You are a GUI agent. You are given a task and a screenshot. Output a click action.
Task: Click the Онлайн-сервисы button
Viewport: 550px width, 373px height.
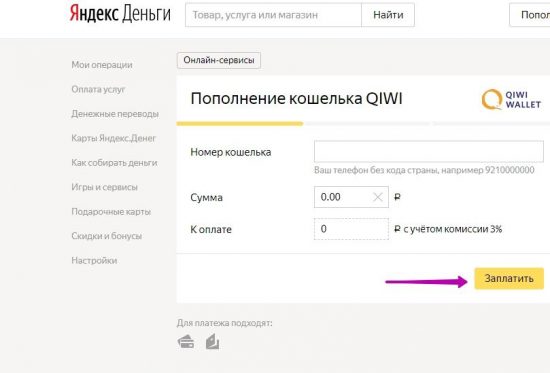(x=219, y=60)
